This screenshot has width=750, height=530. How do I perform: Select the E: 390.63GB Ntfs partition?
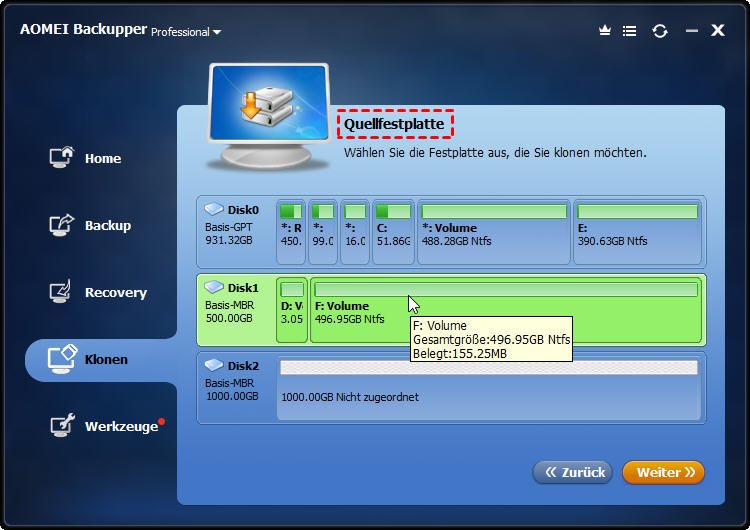638,232
